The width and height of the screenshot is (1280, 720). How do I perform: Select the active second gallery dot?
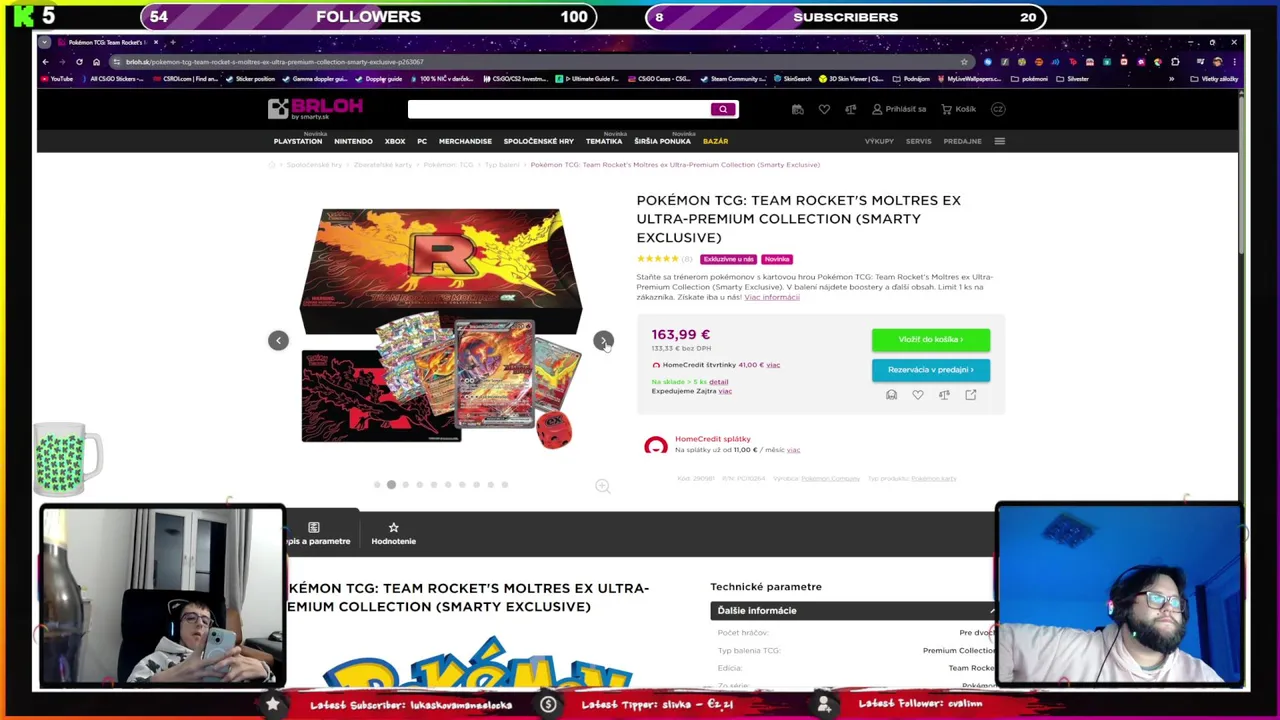coord(391,485)
